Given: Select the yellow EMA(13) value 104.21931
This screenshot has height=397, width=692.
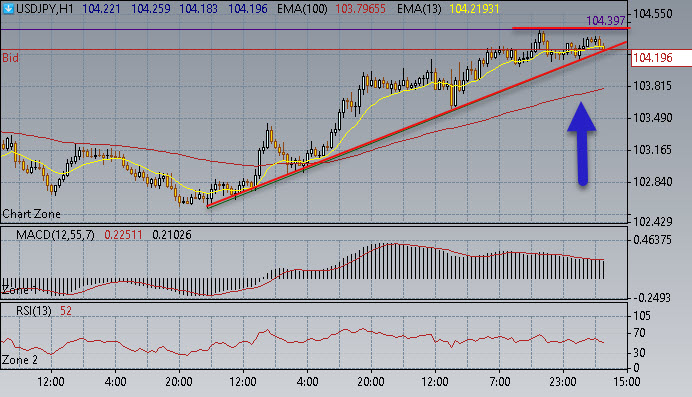Looking at the screenshot, I should click(x=474, y=8).
